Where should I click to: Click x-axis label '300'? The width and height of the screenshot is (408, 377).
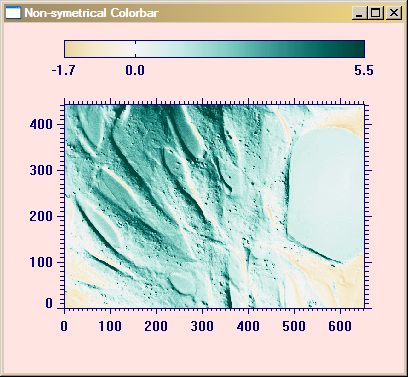tap(202, 326)
